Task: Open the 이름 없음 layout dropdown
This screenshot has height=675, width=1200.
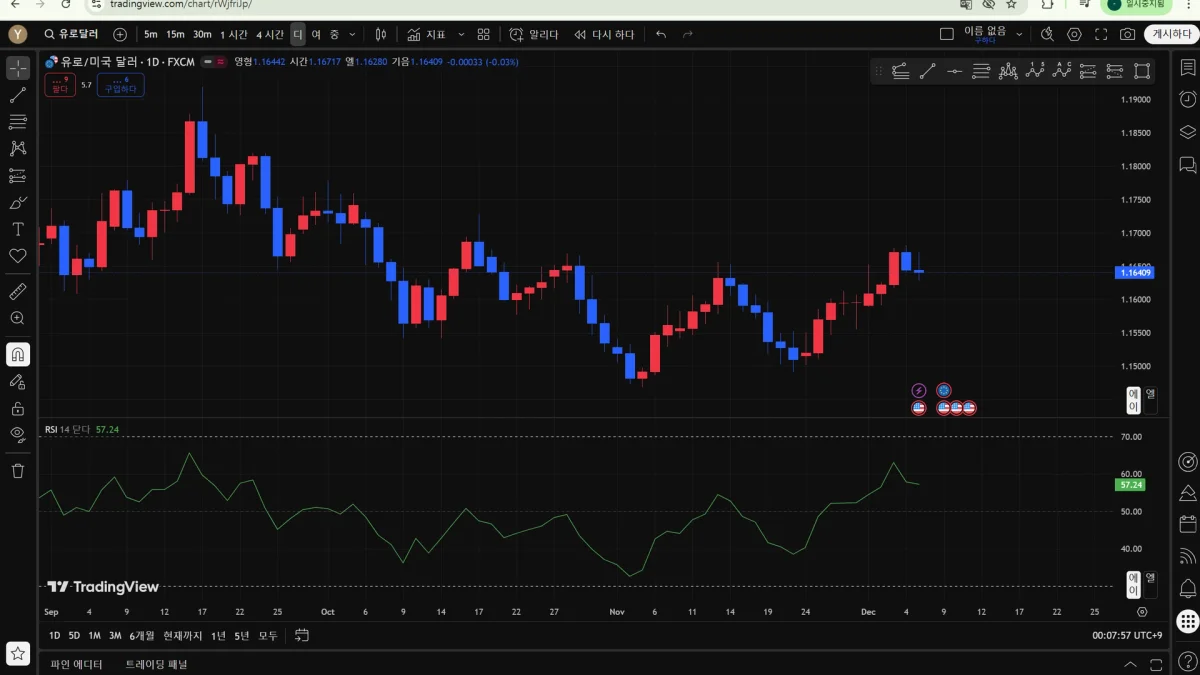Action: (x=1019, y=34)
